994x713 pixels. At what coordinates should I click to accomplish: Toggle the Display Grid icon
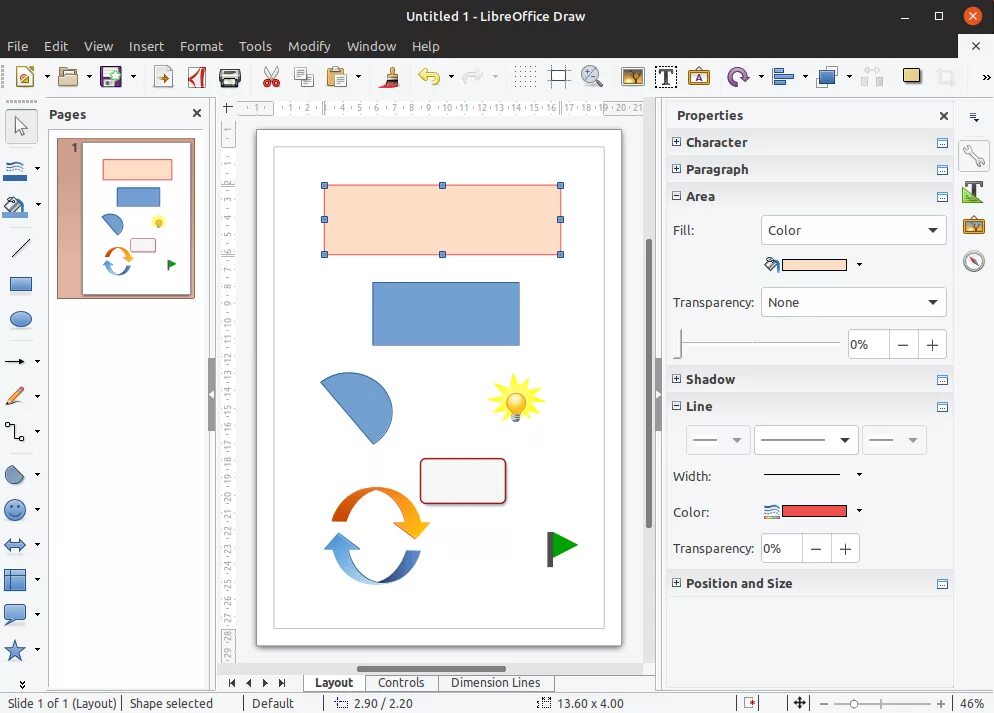[x=525, y=77]
